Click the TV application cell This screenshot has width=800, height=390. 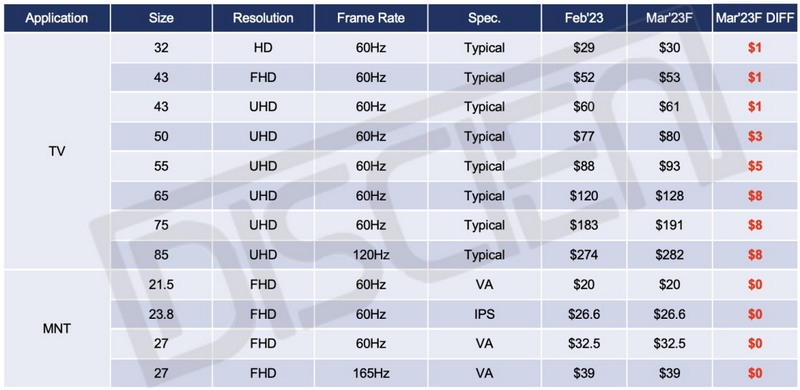(57, 151)
